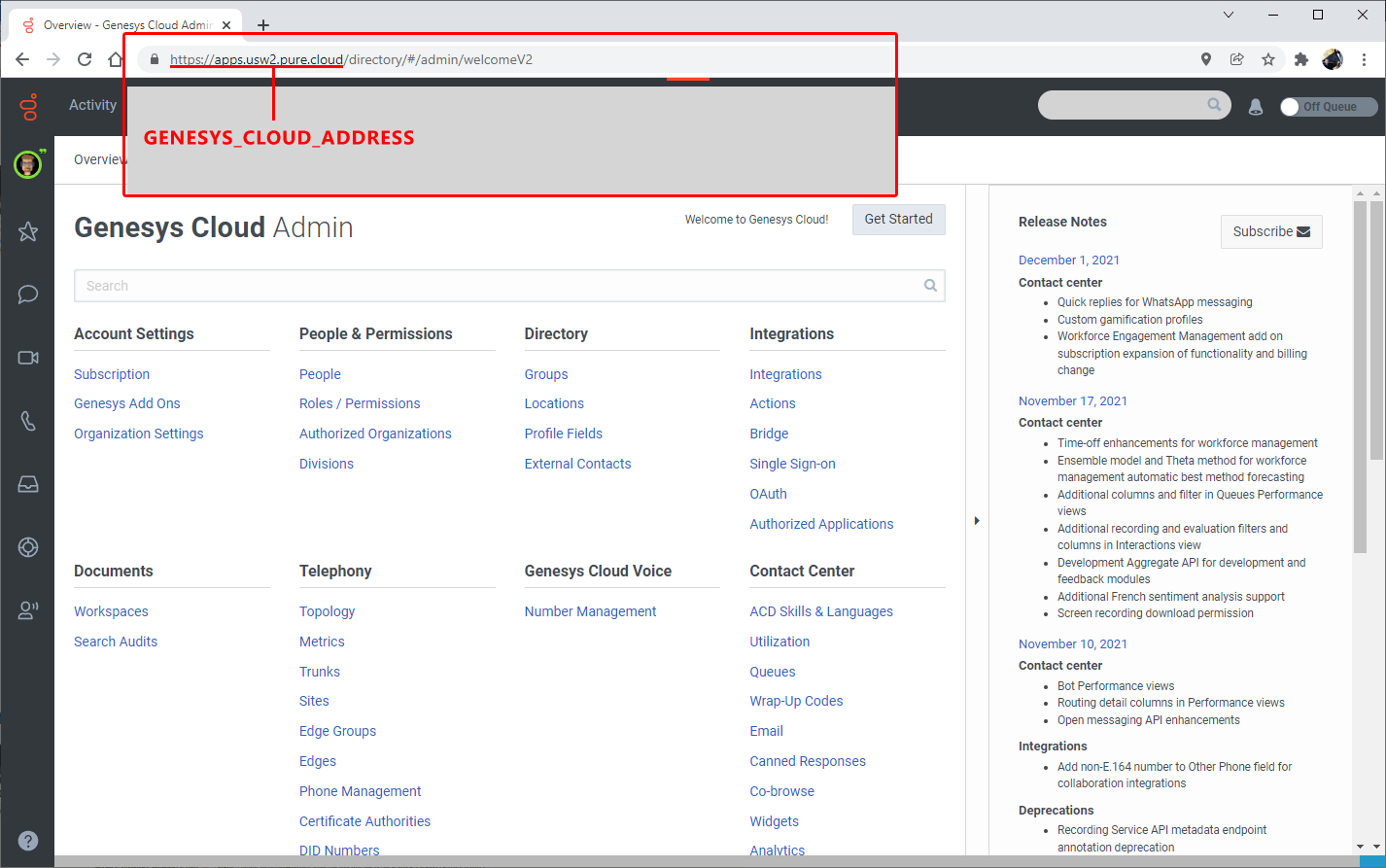
Task: Open Authorized Organizations
Action: [375, 434]
